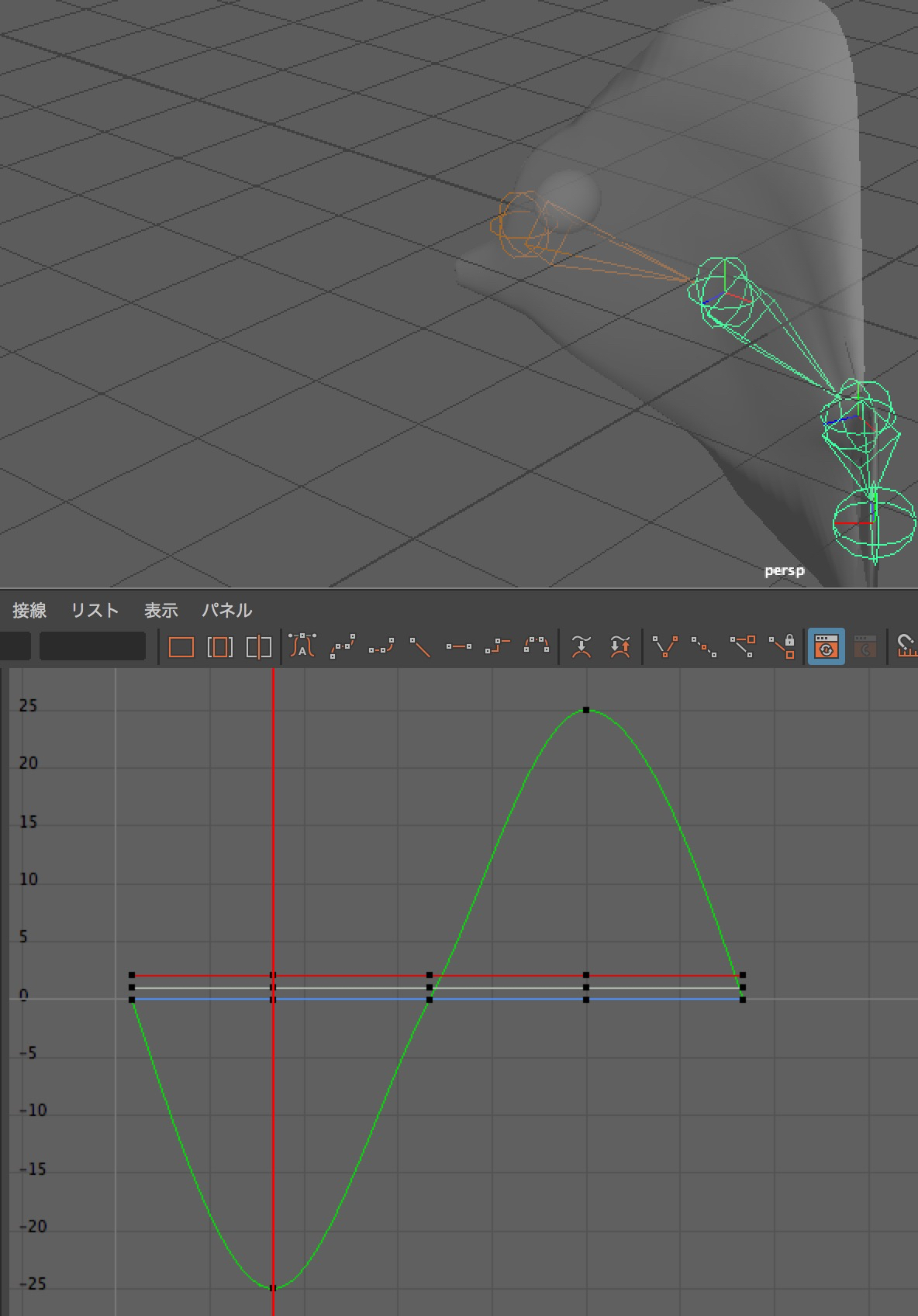Set Spline tangents on keys

342,646
